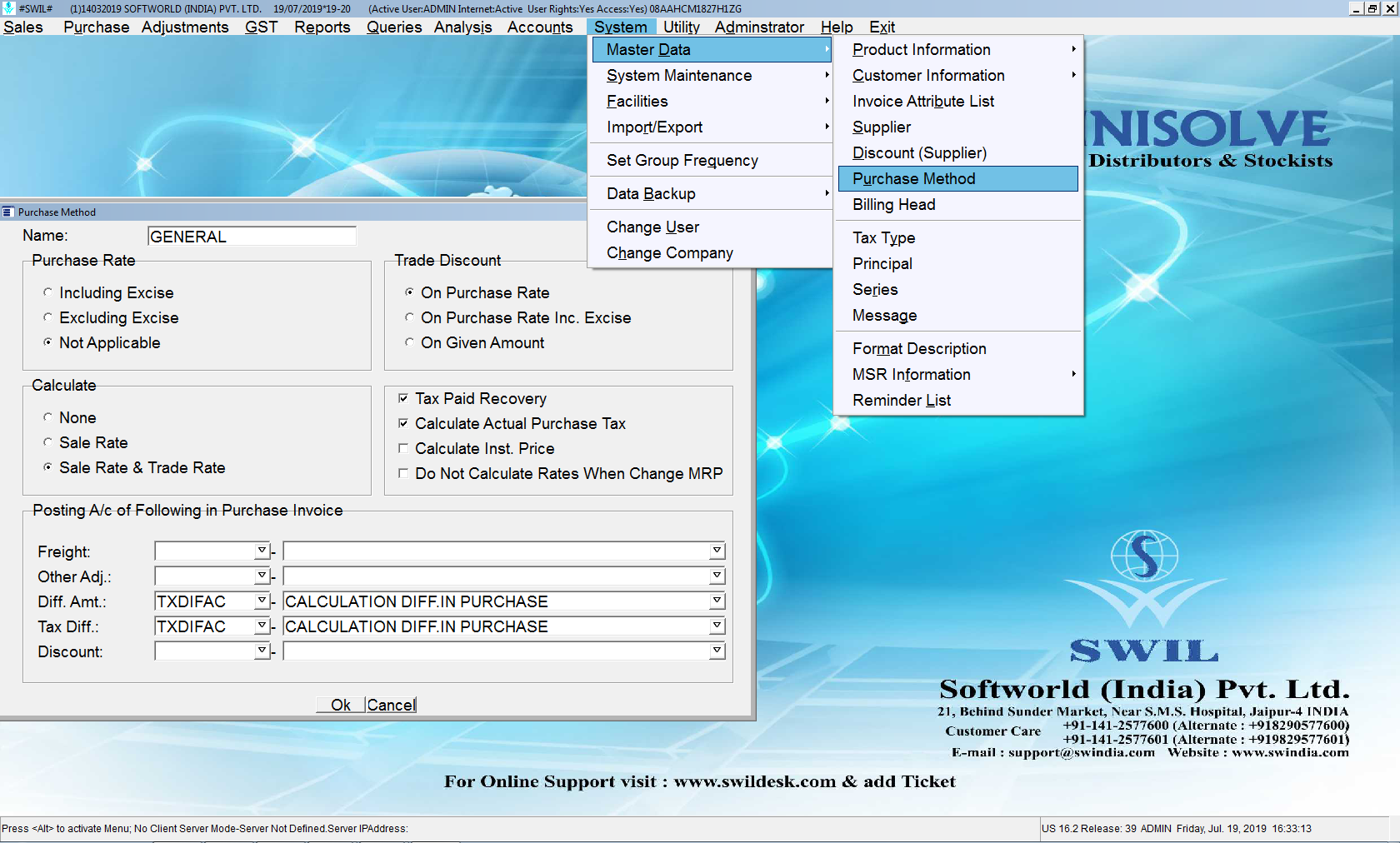The image size is (1400, 843).
Task: Open Principal entry
Action: click(x=958, y=264)
